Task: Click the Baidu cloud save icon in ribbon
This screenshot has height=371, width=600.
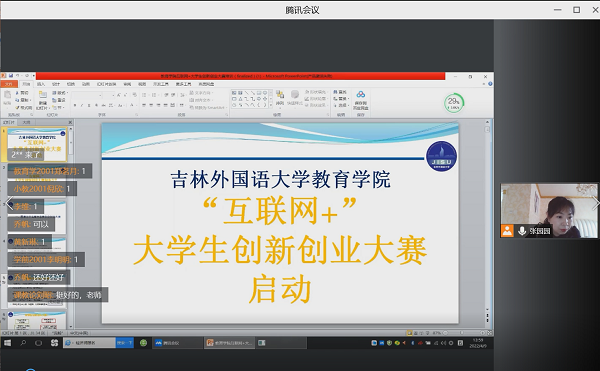Action: pyautogui.click(x=360, y=94)
